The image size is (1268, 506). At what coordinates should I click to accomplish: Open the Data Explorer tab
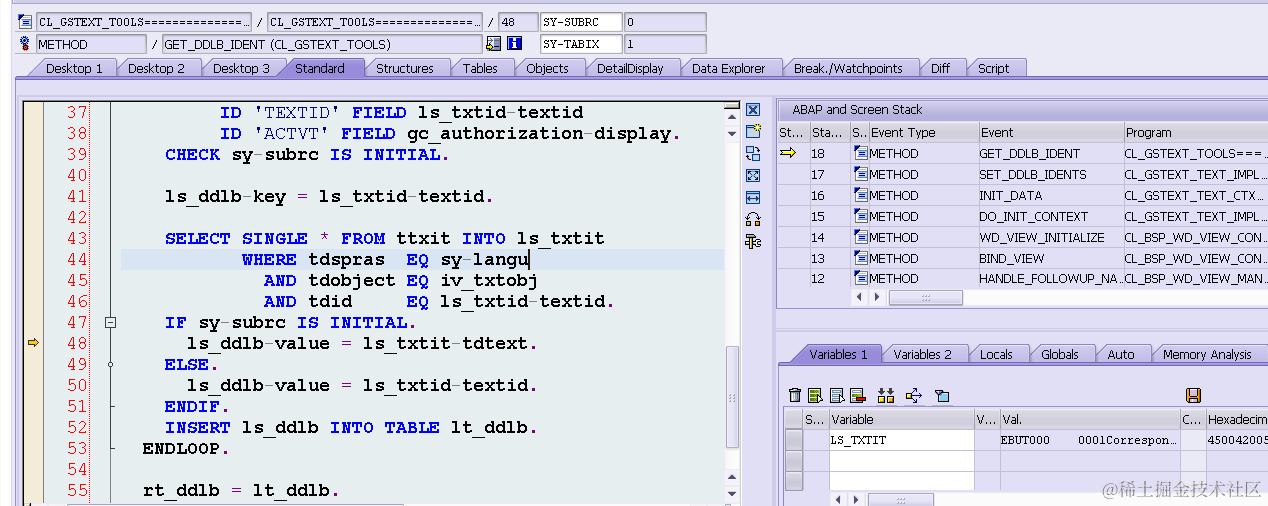(728, 68)
